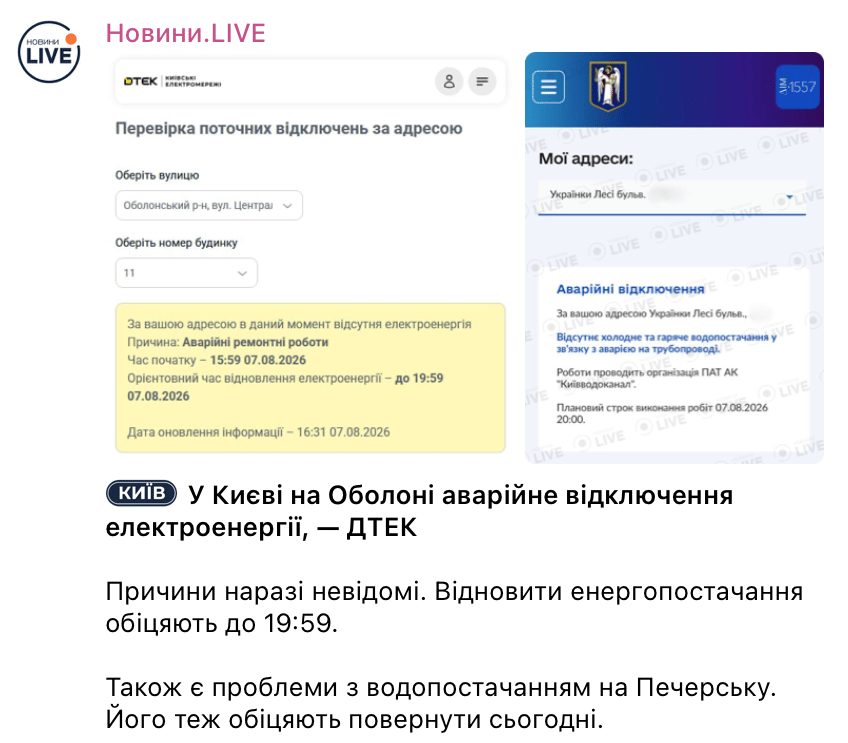This screenshot has width=848, height=743.
Task: Click the 'Час початку – 15:59' line
Action: point(216,360)
